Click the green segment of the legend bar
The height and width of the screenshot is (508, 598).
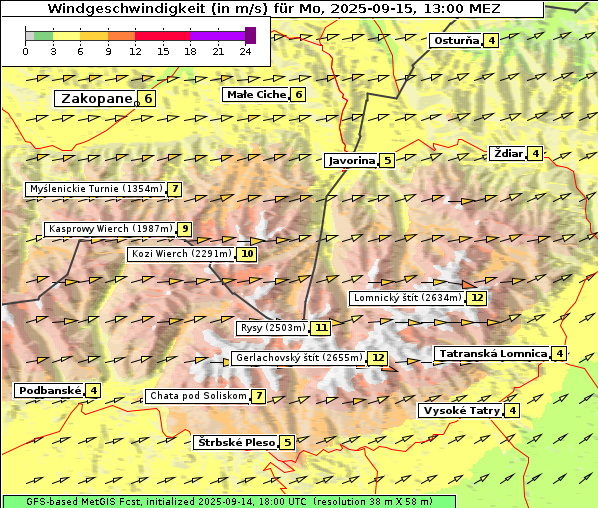tap(43, 36)
